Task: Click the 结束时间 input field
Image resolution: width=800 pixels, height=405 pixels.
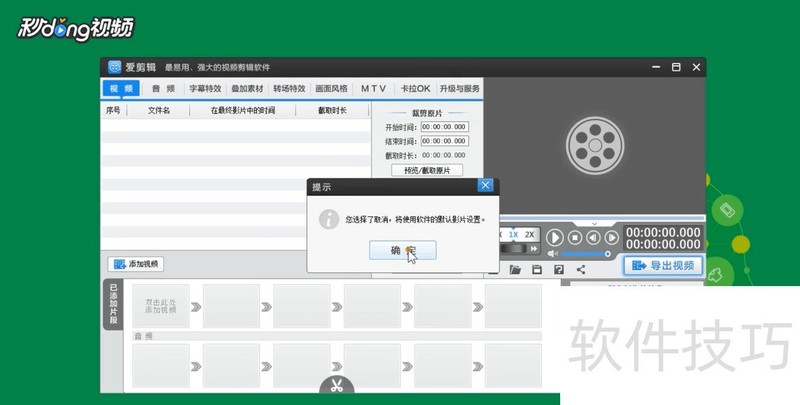Action: click(444, 141)
